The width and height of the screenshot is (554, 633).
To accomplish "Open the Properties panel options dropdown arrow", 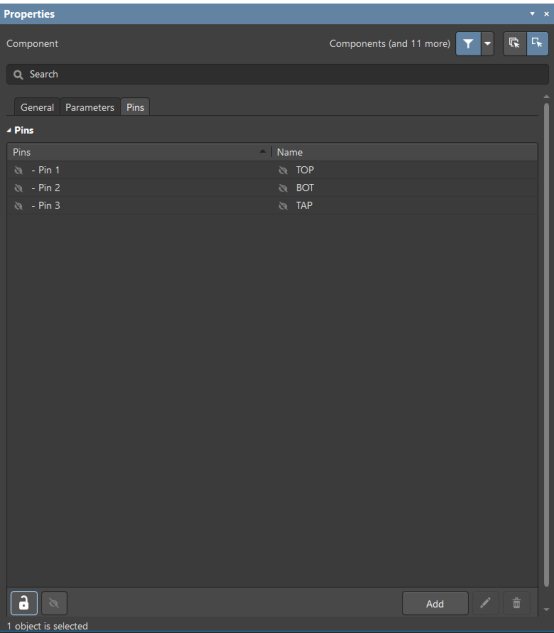I will [x=532, y=14].
